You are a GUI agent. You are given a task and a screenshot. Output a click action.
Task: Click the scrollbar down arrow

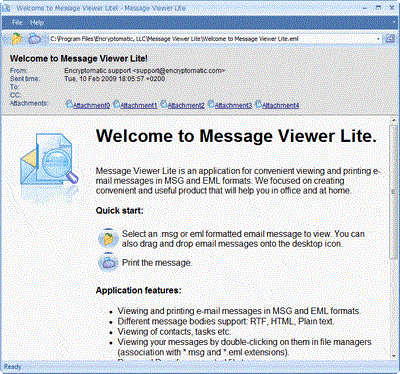coord(394,355)
